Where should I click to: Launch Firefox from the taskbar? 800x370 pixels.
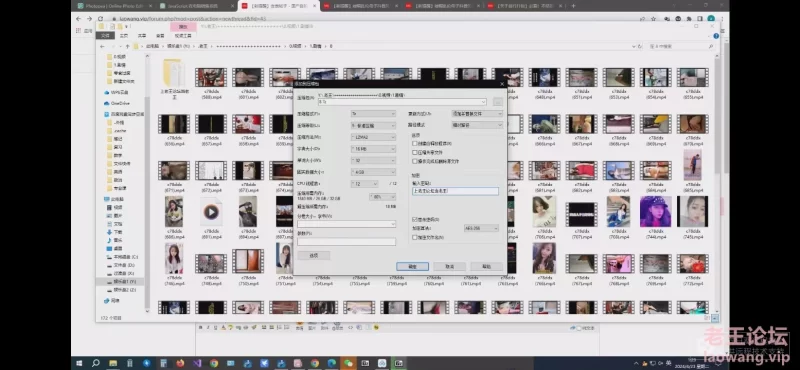tap(180, 363)
